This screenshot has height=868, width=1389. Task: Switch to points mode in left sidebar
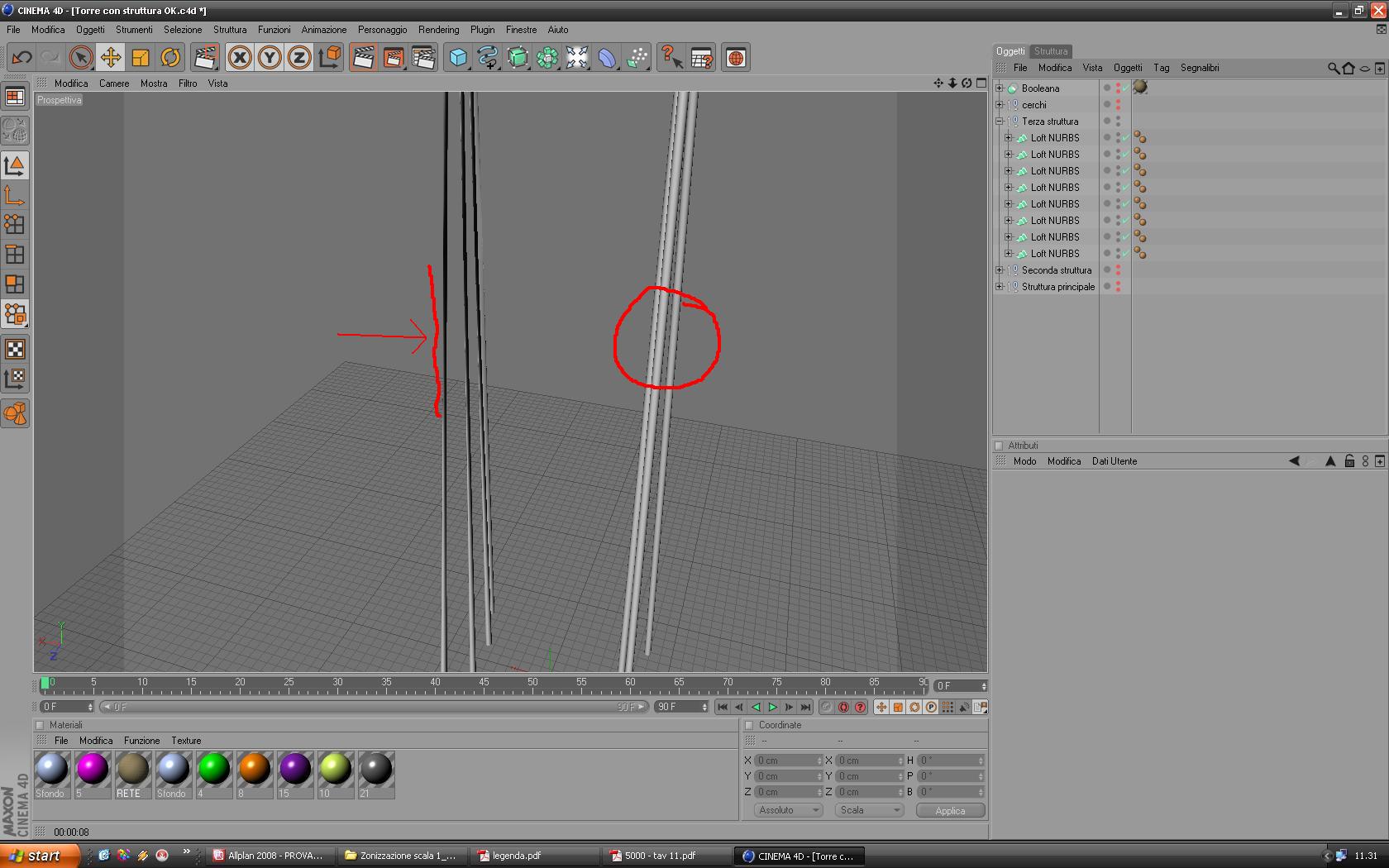point(15,225)
